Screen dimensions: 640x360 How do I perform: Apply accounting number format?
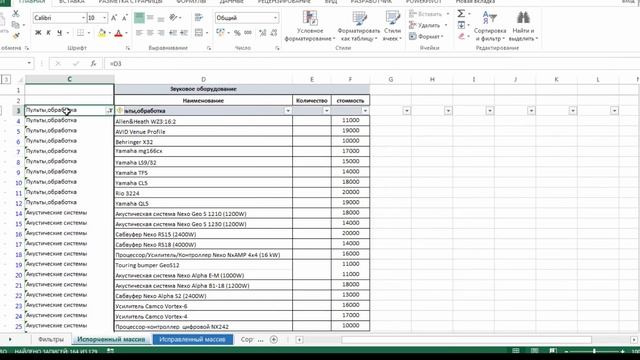pos(220,33)
